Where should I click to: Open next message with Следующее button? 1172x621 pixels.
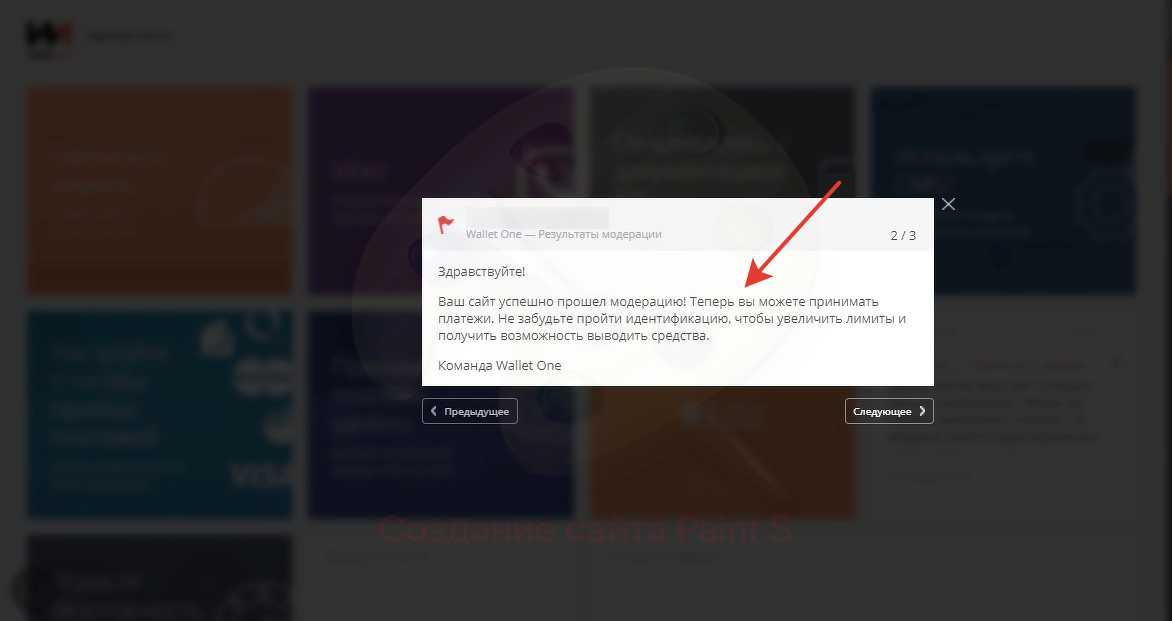pyautogui.click(x=889, y=411)
